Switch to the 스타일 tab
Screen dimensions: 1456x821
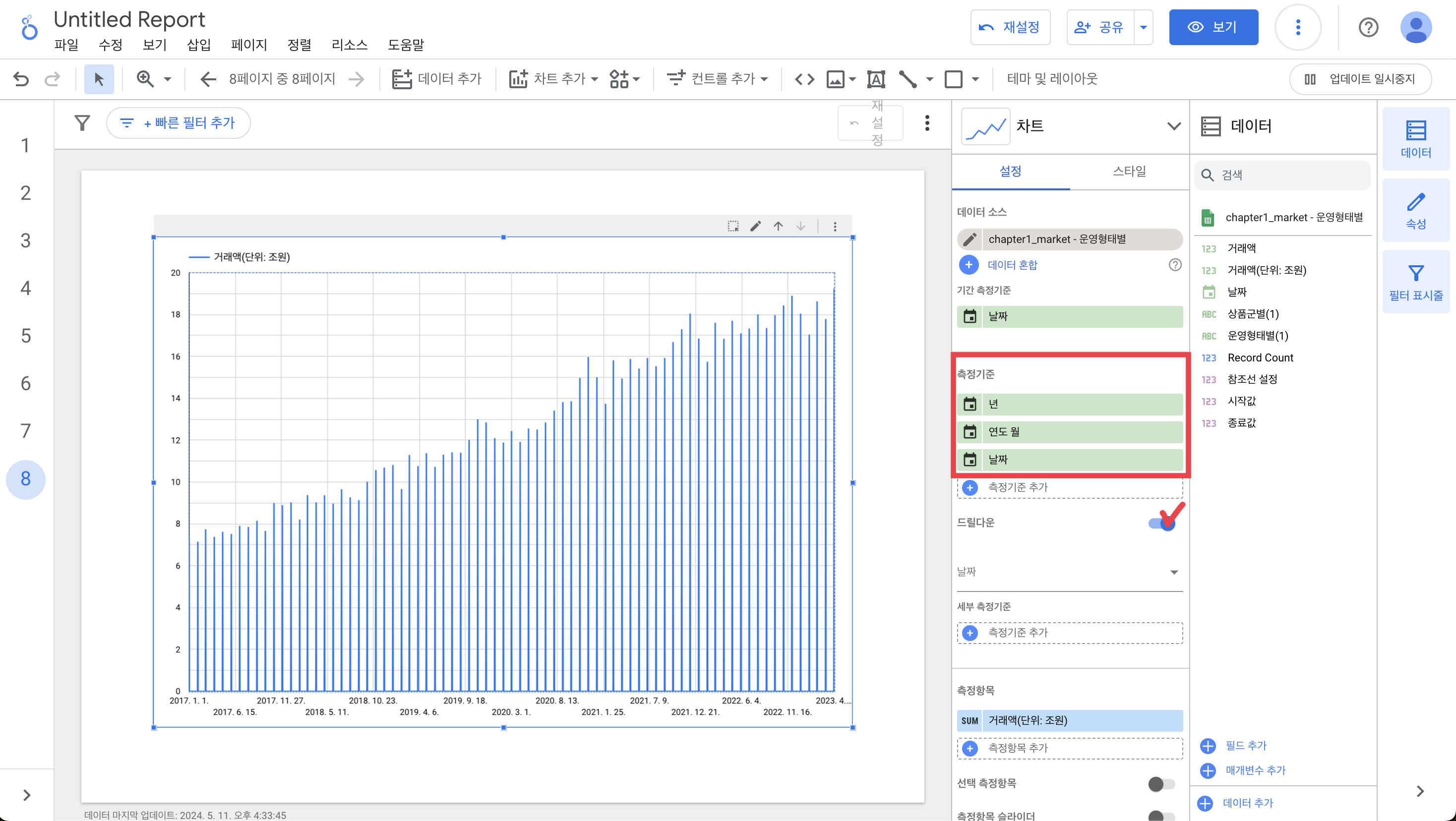tap(1129, 171)
